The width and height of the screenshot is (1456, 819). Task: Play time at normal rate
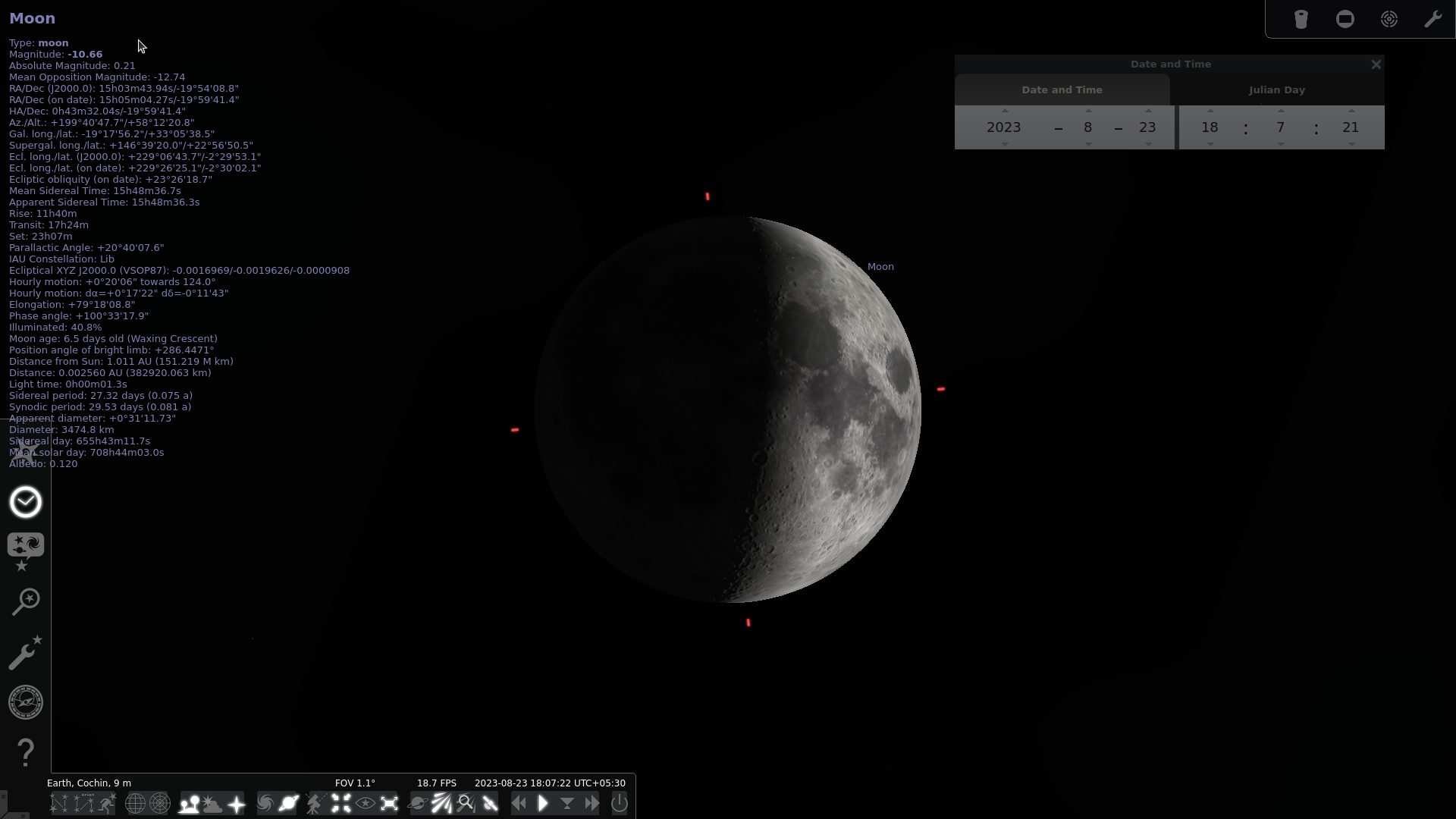point(543,803)
